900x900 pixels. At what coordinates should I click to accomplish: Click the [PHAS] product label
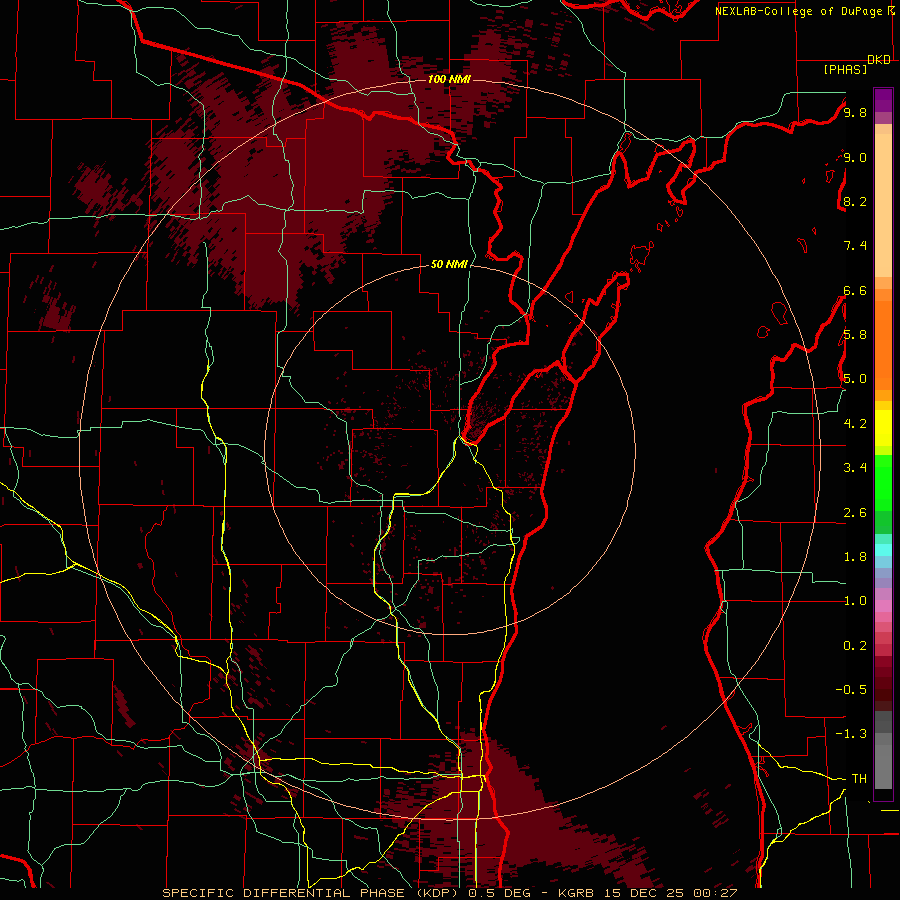pos(845,70)
